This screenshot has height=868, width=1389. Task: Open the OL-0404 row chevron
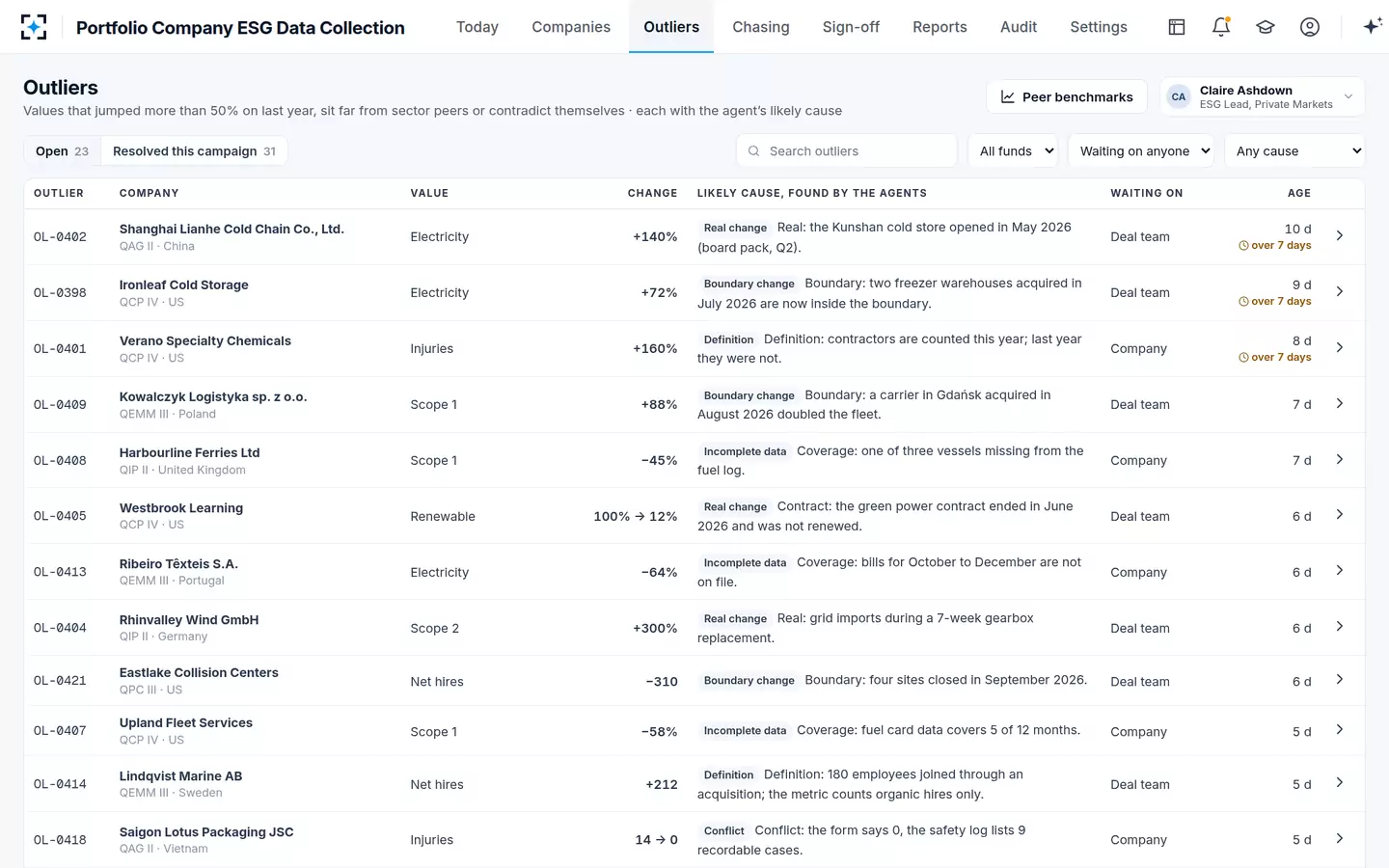tap(1340, 627)
